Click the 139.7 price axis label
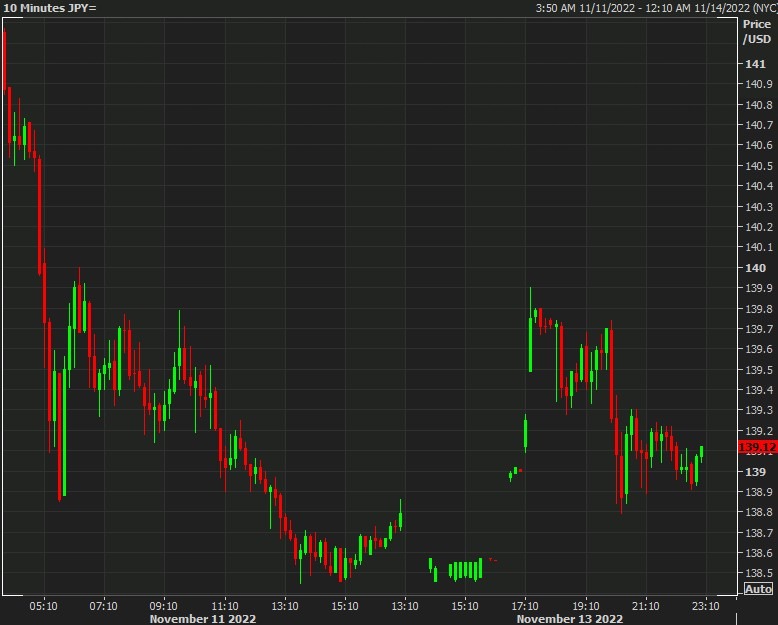Viewport: 778px width, 625px height. [x=759, y=328]
